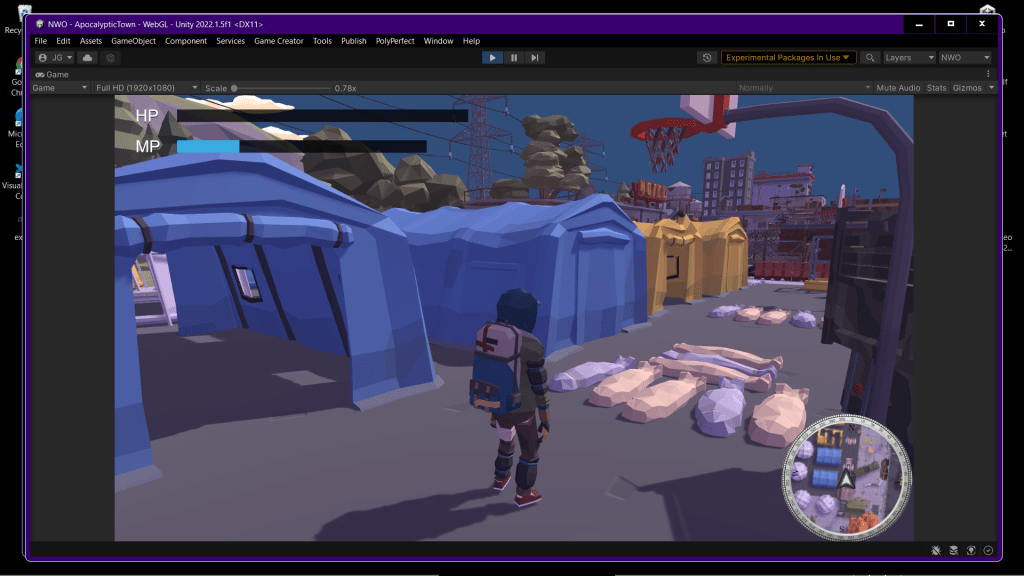Click the Step frame button

coord(535,58)
